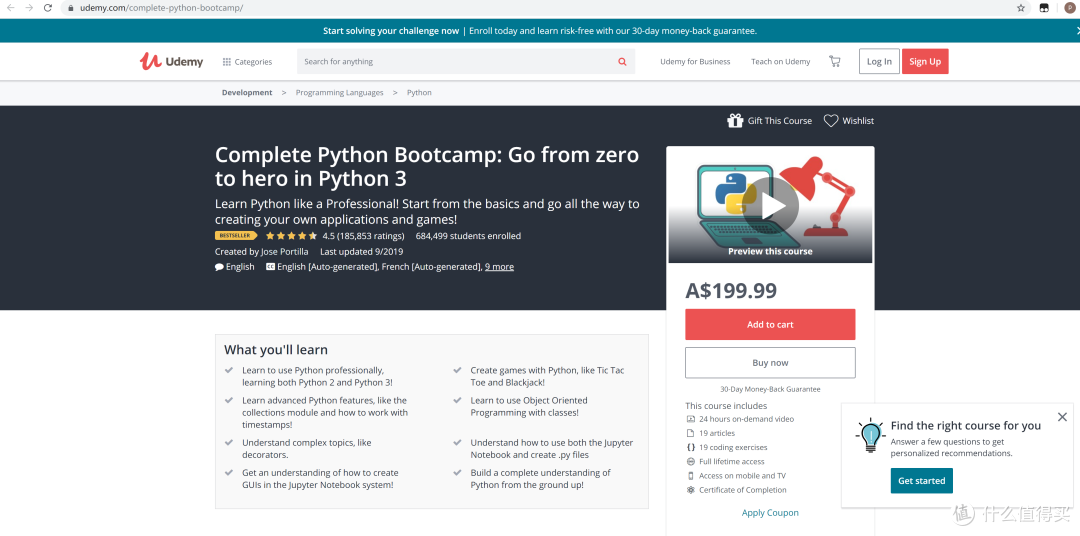The height and width of the screenshot is (536, 1080).
Task: Click '24 hours on-demand video' text
Action: tap(747, 419)
